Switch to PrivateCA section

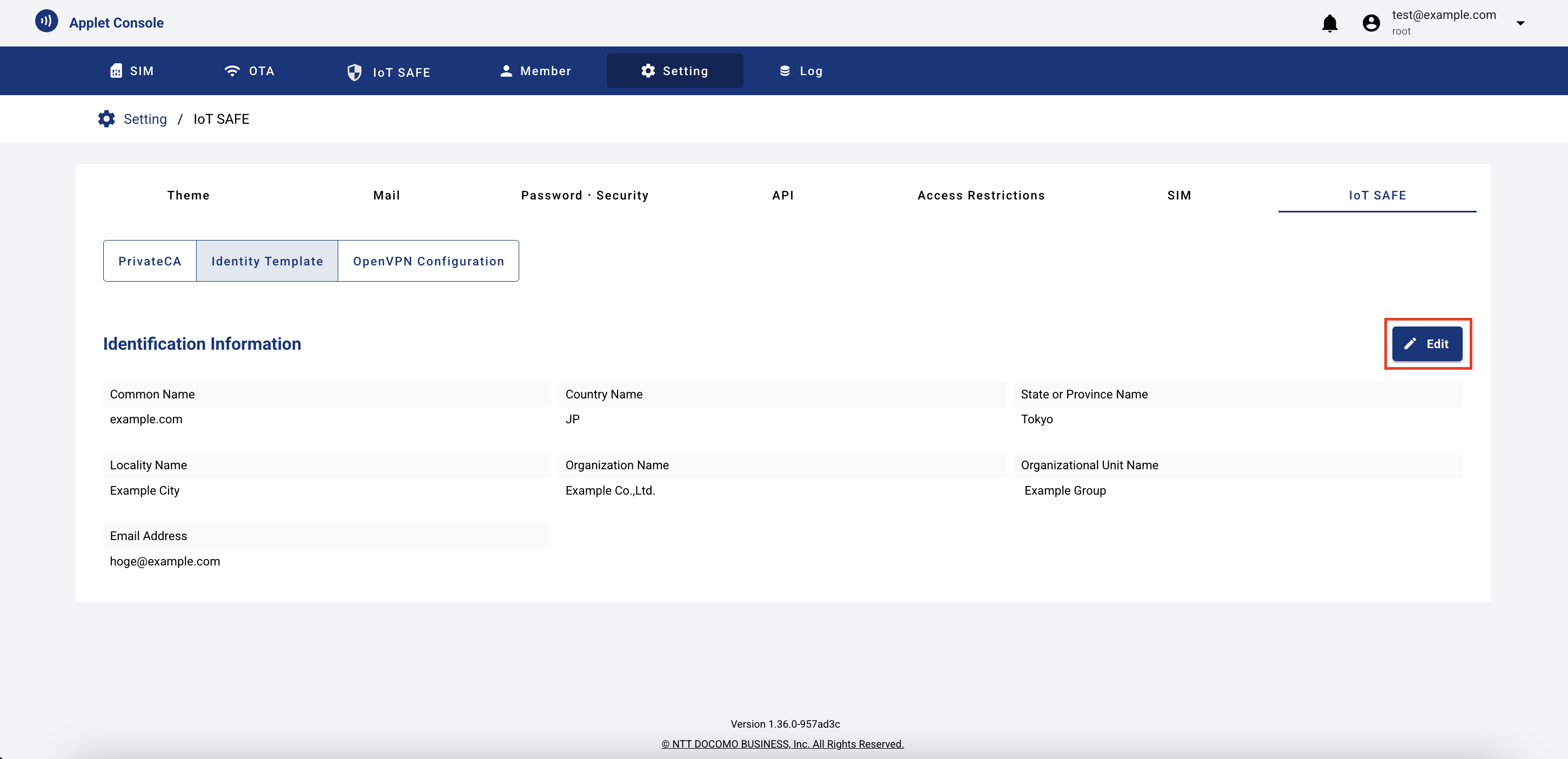coord(150,261)
